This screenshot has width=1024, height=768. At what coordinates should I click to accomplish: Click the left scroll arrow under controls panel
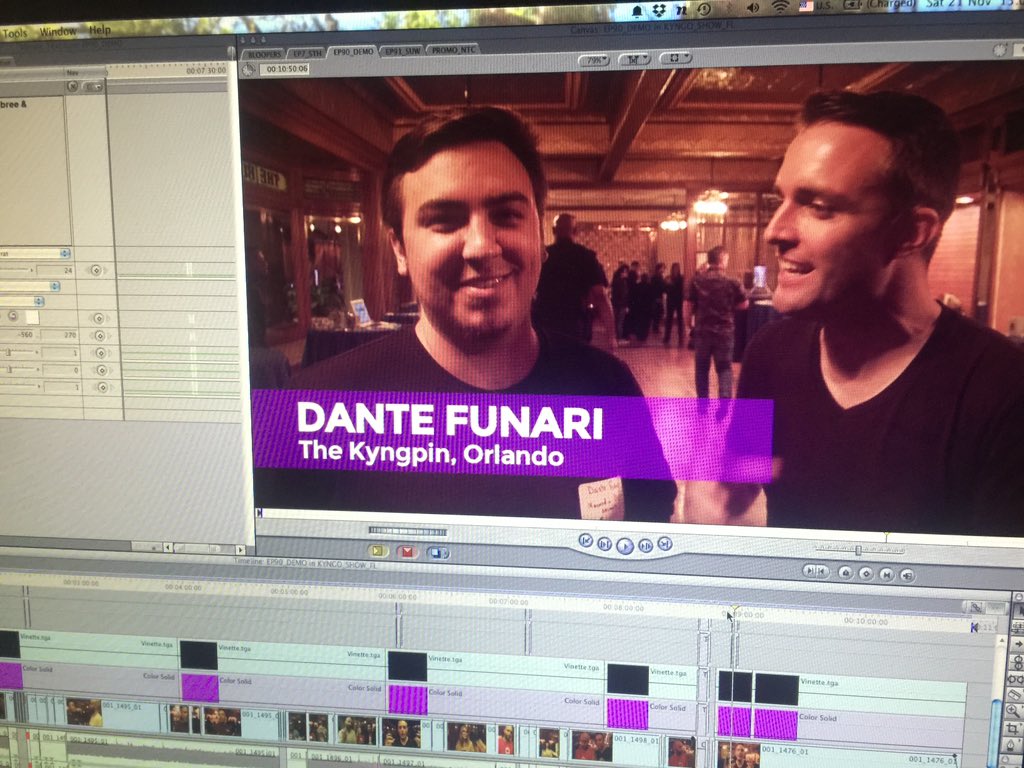(168, 548)
